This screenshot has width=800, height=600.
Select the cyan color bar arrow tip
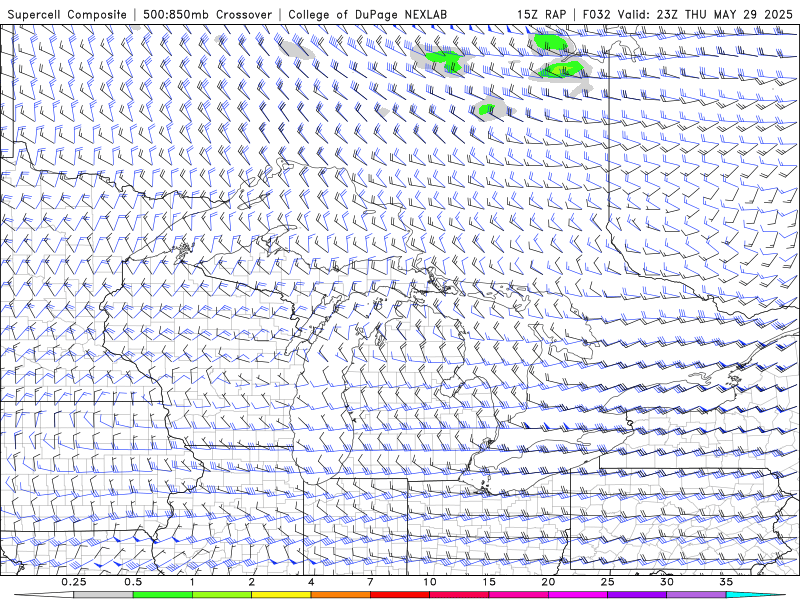pos(756,595)
